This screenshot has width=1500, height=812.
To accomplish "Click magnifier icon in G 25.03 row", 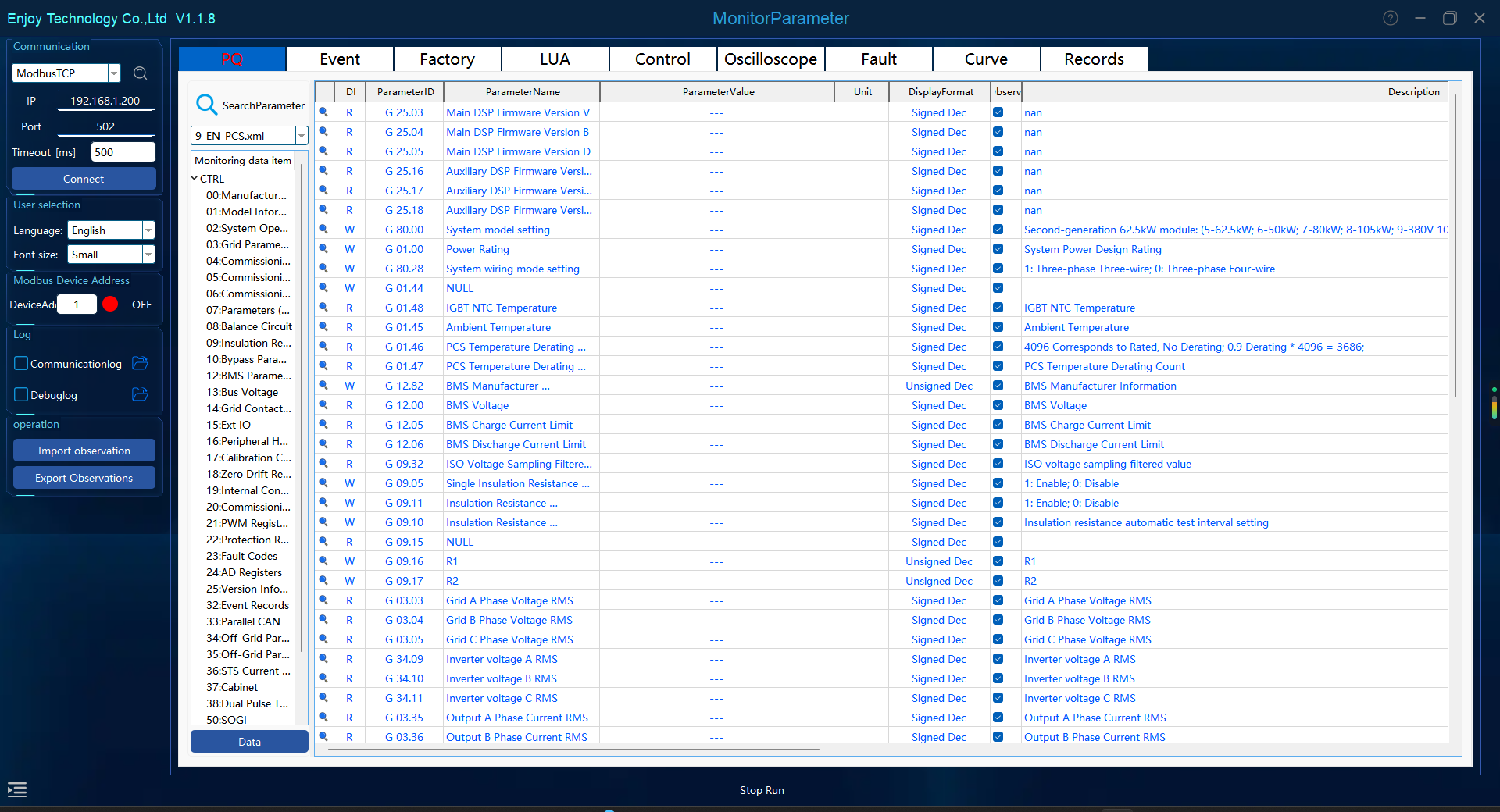I will pyautogui.click(x=323, y=112).
